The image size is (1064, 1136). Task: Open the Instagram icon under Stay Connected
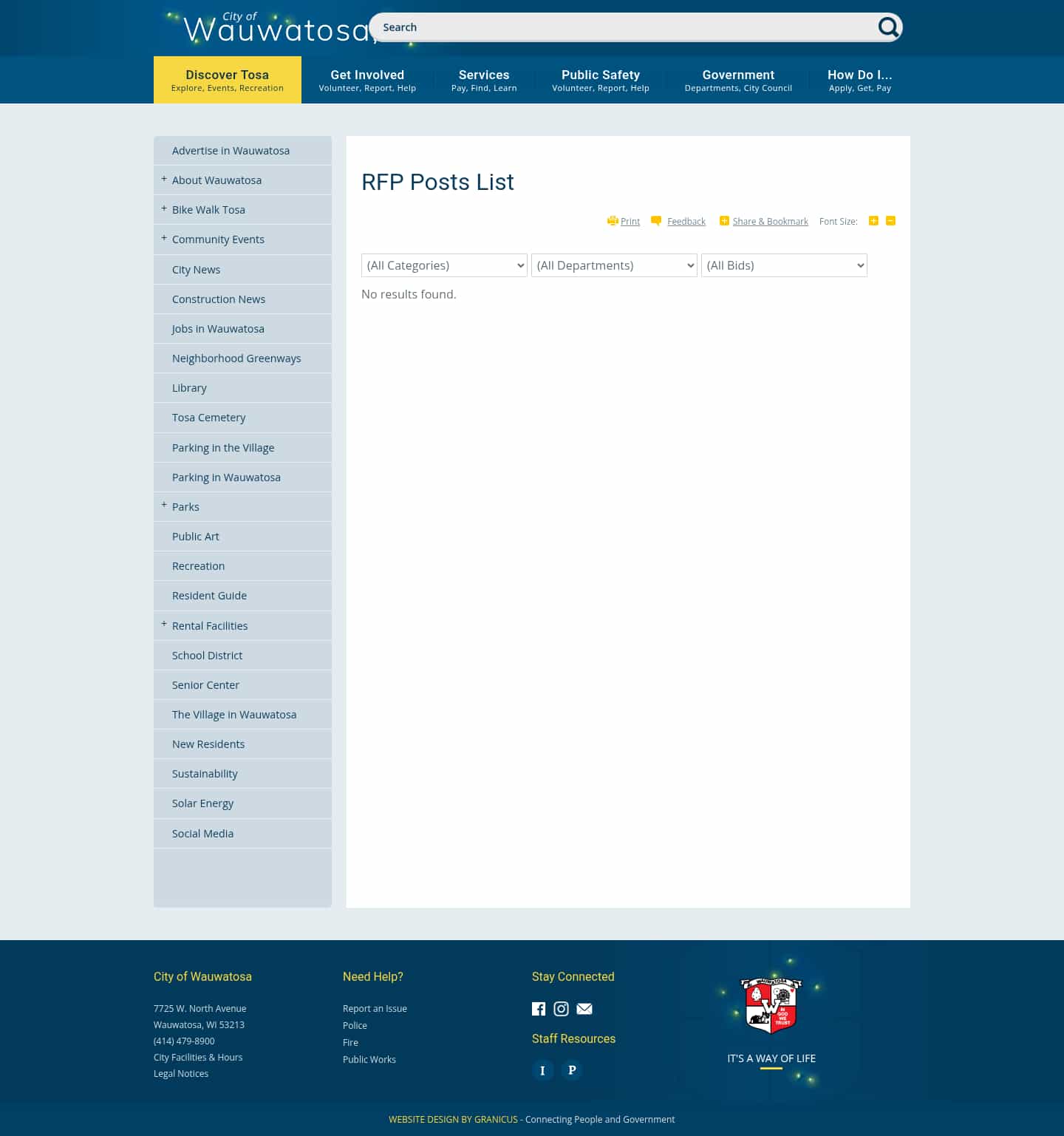pyautogui.click(x=561, y=1009)
